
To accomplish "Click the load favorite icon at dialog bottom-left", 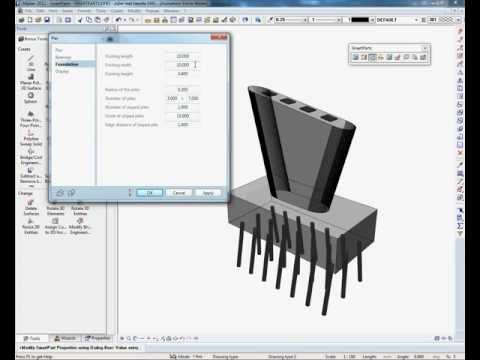I will [x=60, y=193].
